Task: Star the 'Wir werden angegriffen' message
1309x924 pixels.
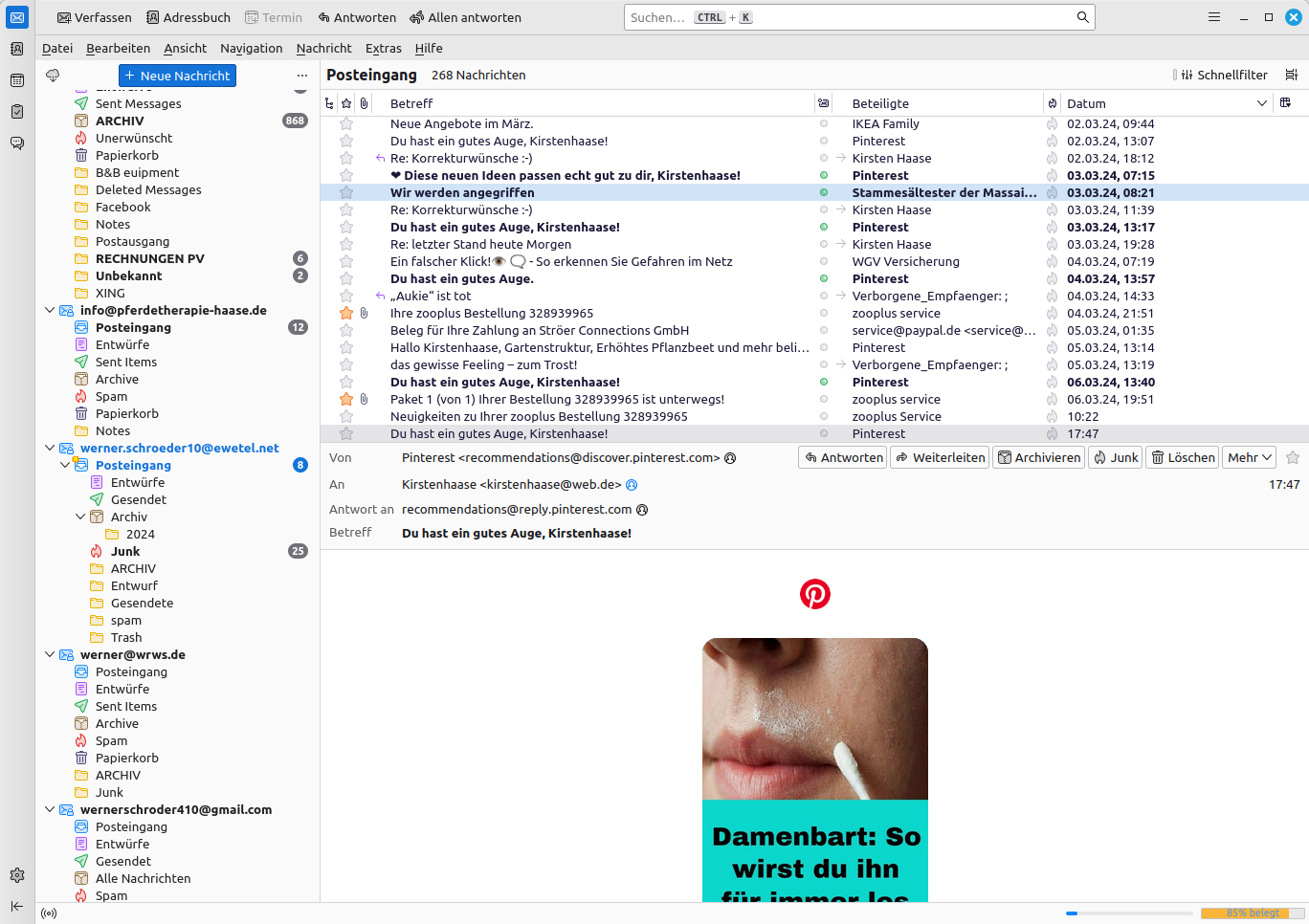Action: pos(346,192)
